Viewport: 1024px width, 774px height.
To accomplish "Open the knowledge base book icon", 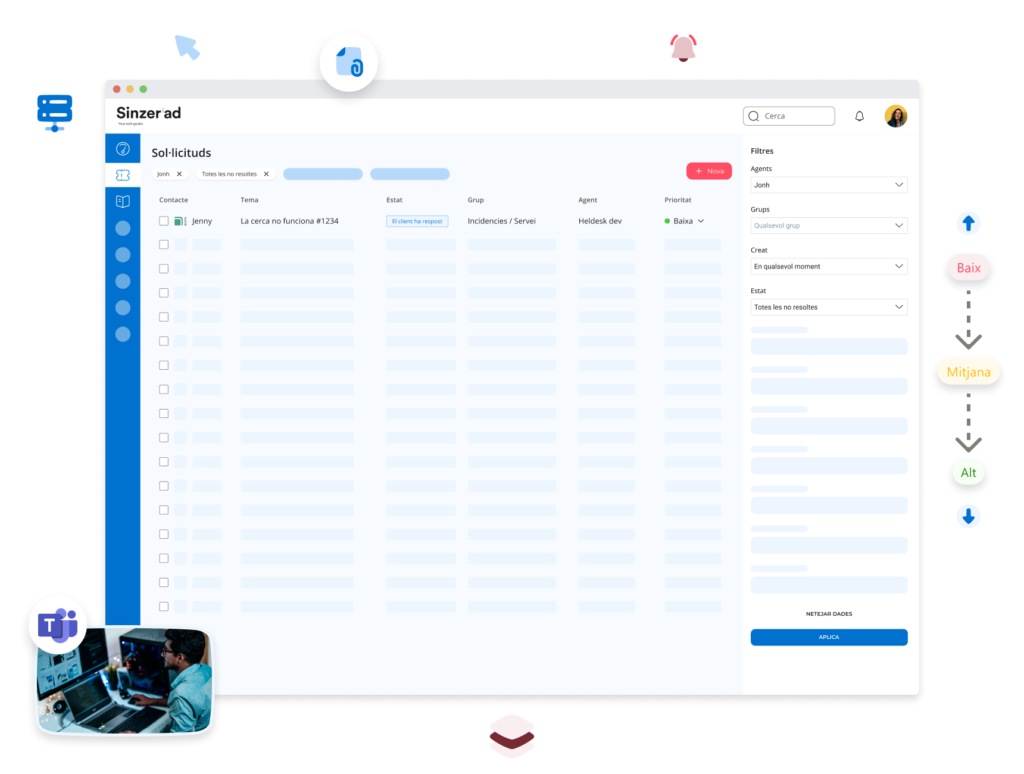I will click(x=123, y=201).
